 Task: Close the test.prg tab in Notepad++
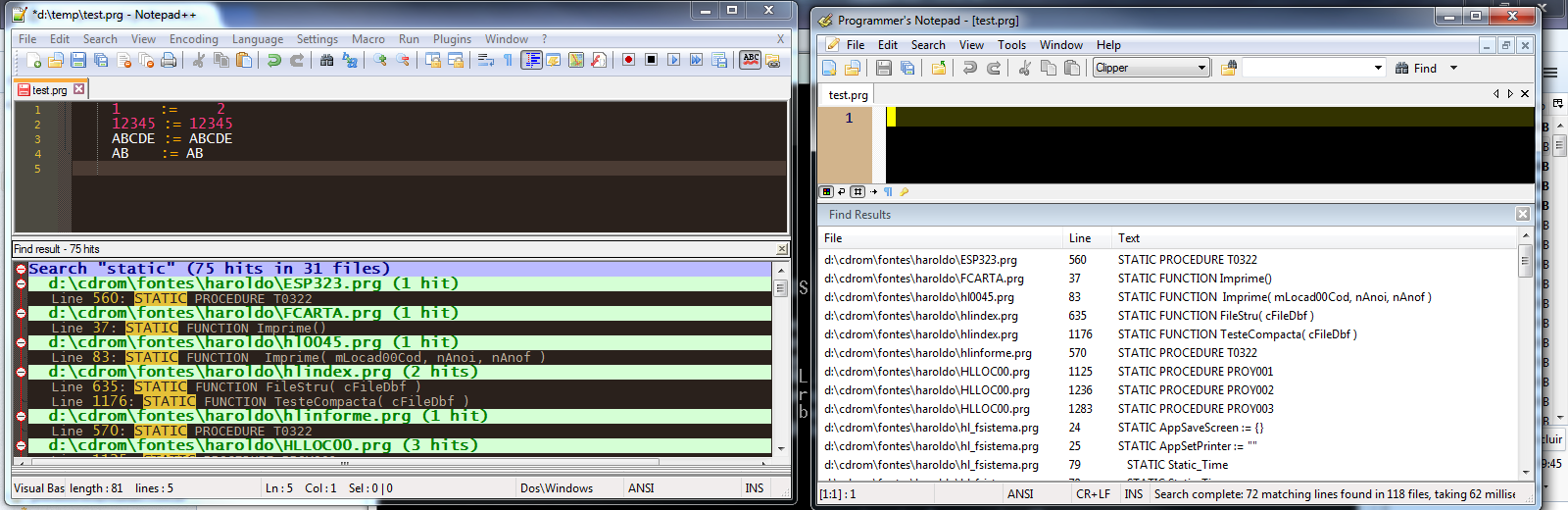pyautogui.click(x=79, y=89)
